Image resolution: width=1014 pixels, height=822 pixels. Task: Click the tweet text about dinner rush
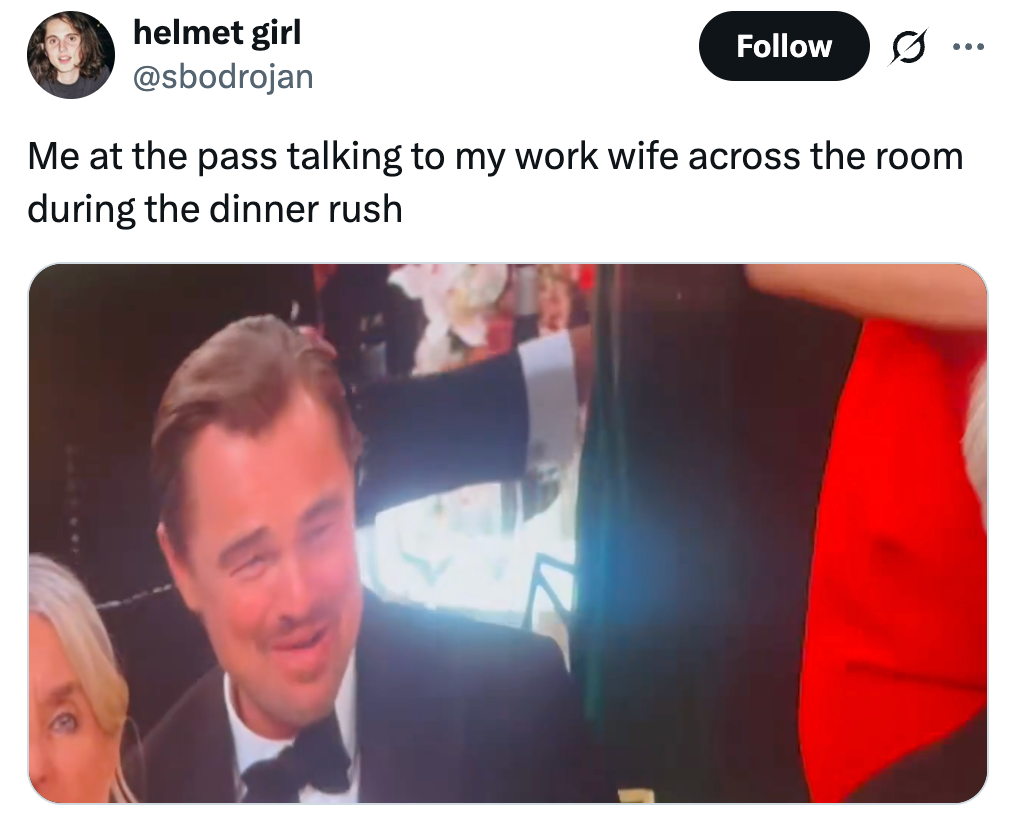coord(495,182)
